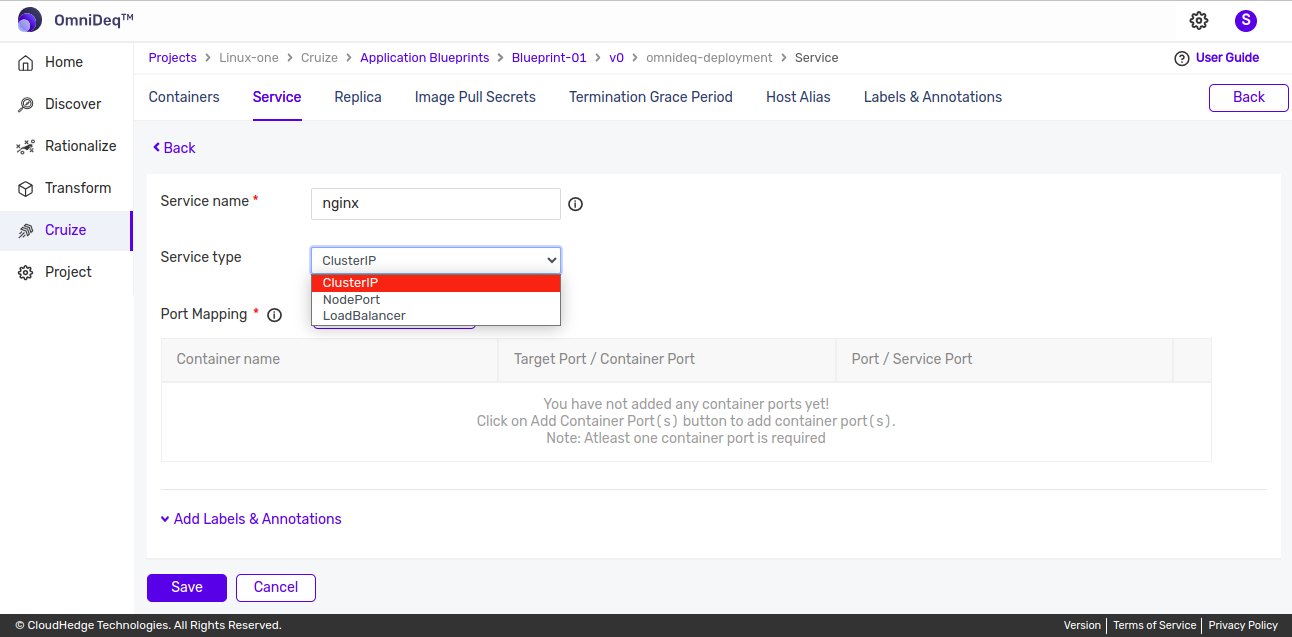This screenshot has height=637, width=1292.
Task: Show info tooltip beside Service name
Action: (x=575, y=204)
